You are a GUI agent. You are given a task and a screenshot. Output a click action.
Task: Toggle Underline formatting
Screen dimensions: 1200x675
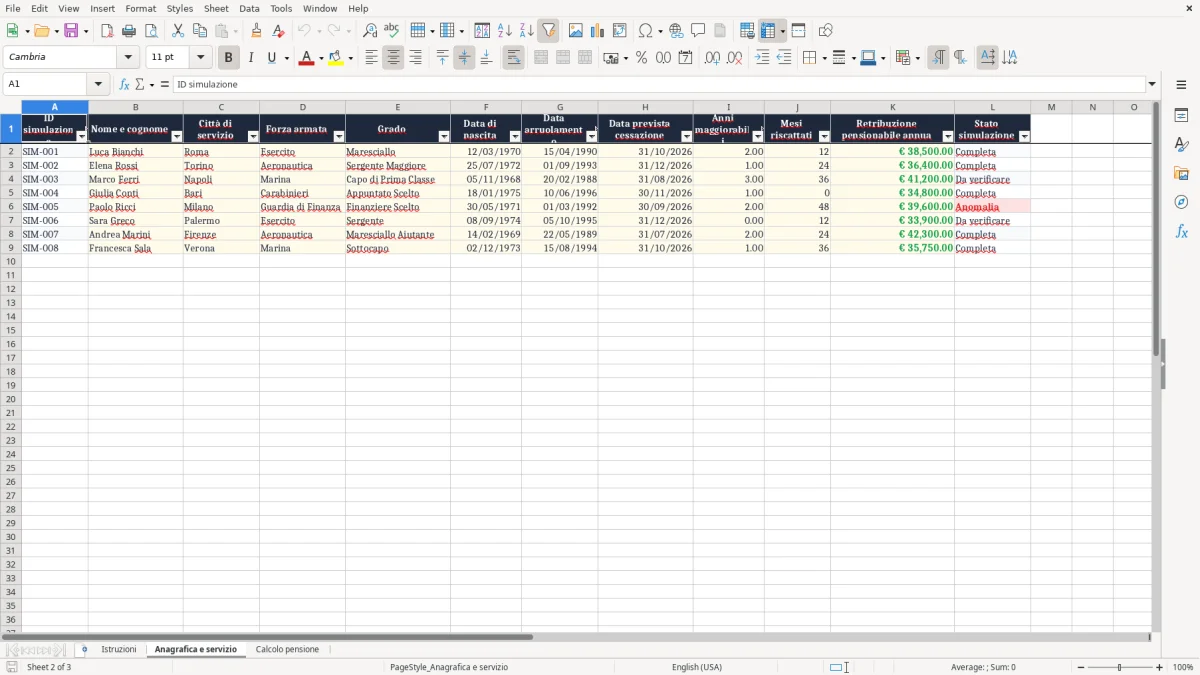(x=271, y=58)
